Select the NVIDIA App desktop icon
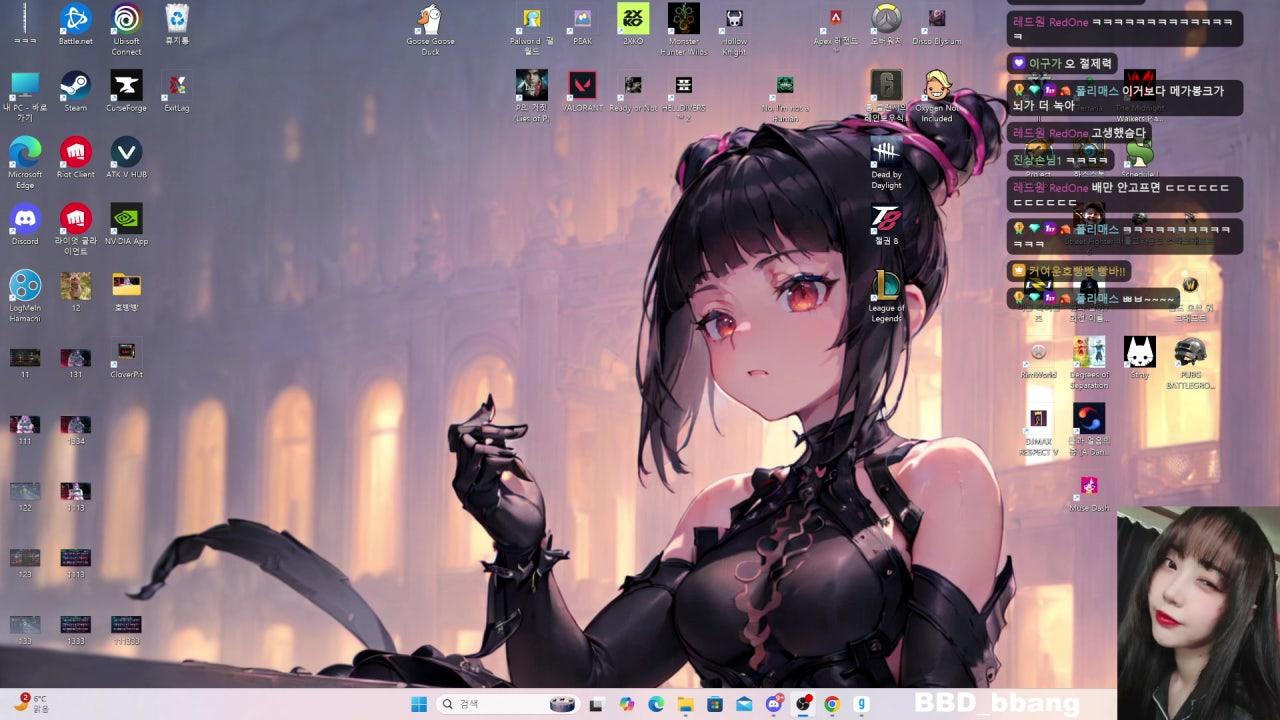1280x720 pixels. 126,225
